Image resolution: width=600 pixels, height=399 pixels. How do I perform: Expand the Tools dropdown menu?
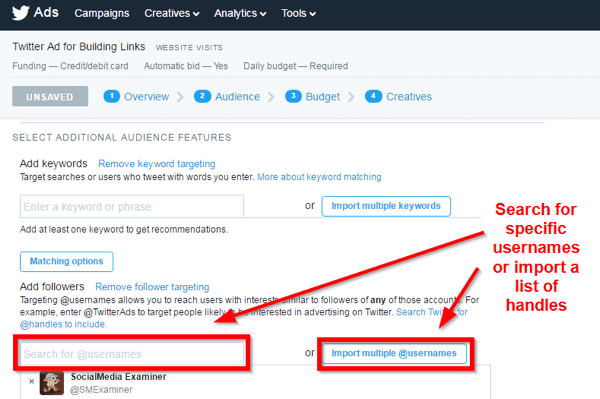298,13
